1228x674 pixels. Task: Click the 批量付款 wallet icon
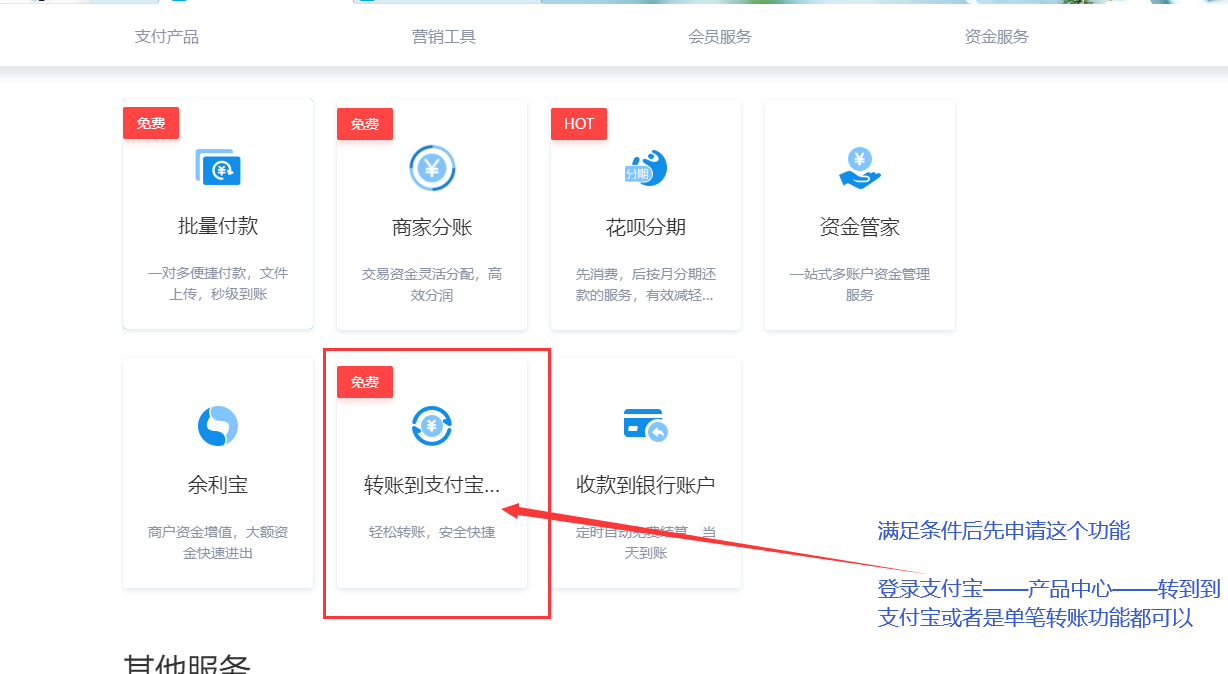click(x=218, y=168)
